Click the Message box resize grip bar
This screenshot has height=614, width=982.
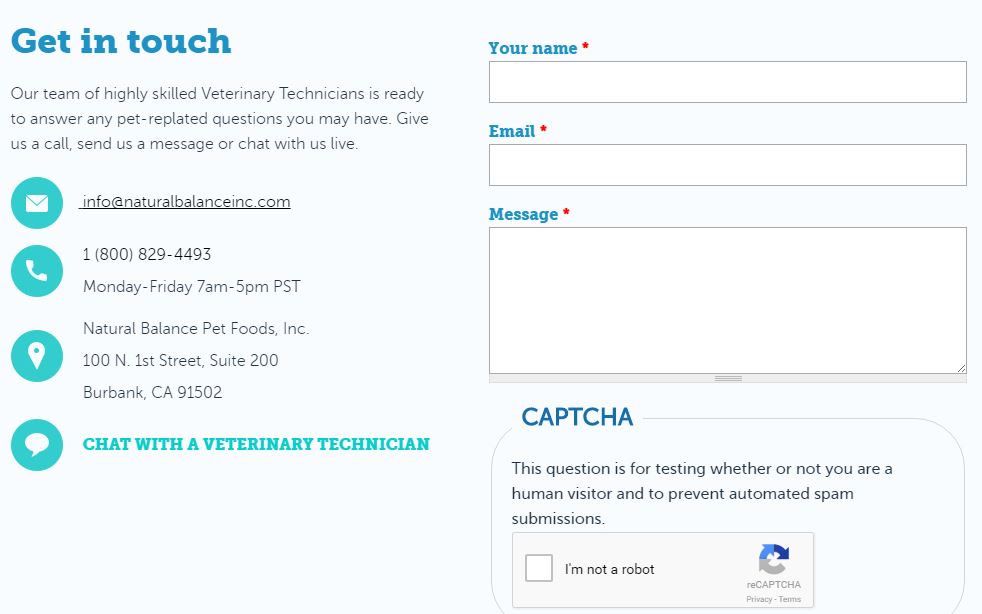728,378
